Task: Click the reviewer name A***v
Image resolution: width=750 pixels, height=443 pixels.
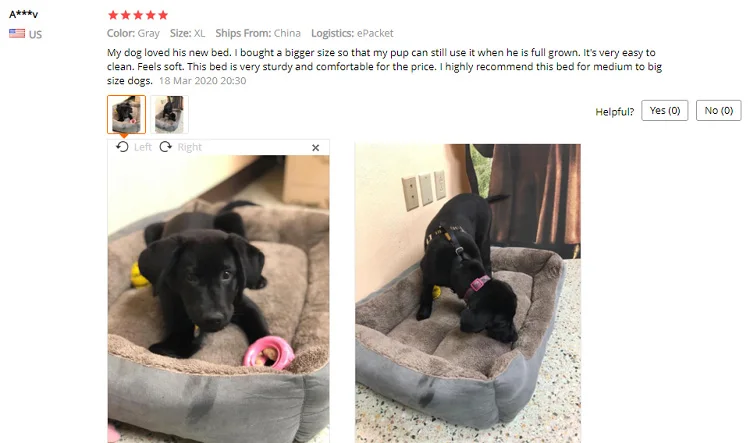Action: pos(23,14)
